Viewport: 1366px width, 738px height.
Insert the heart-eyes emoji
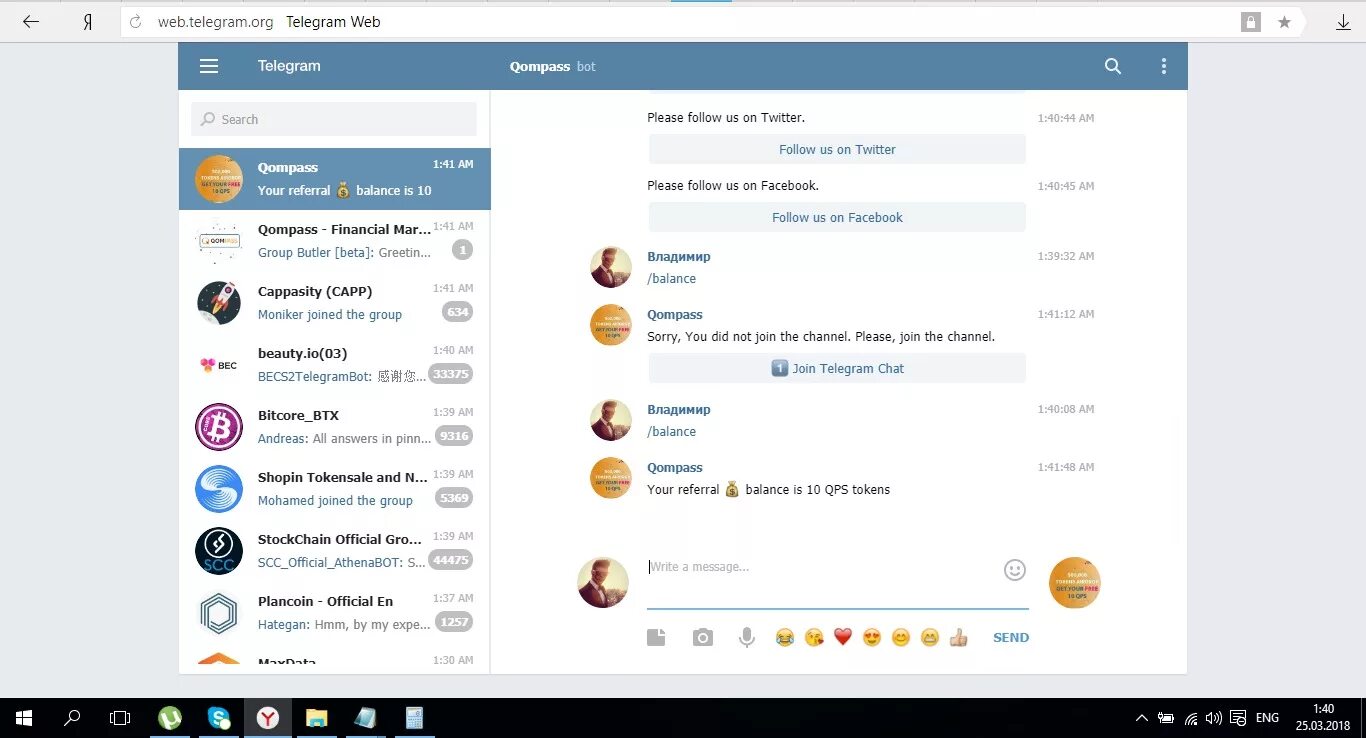click(x=872, y=637)
